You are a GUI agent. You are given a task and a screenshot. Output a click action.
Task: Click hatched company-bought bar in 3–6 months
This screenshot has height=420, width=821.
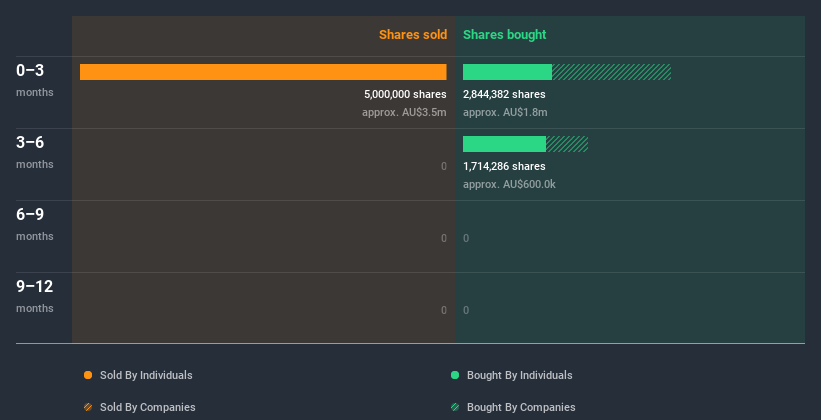[567, 144]
